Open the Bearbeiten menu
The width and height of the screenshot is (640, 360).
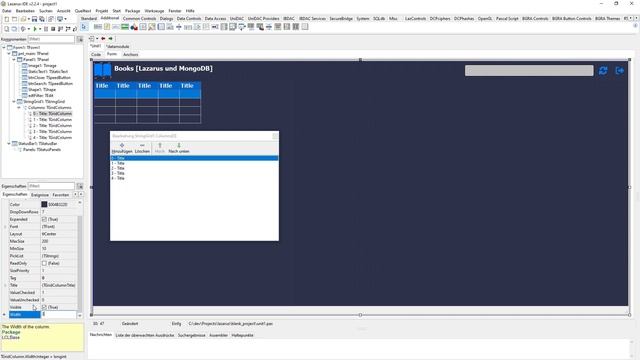pos(25,11)
